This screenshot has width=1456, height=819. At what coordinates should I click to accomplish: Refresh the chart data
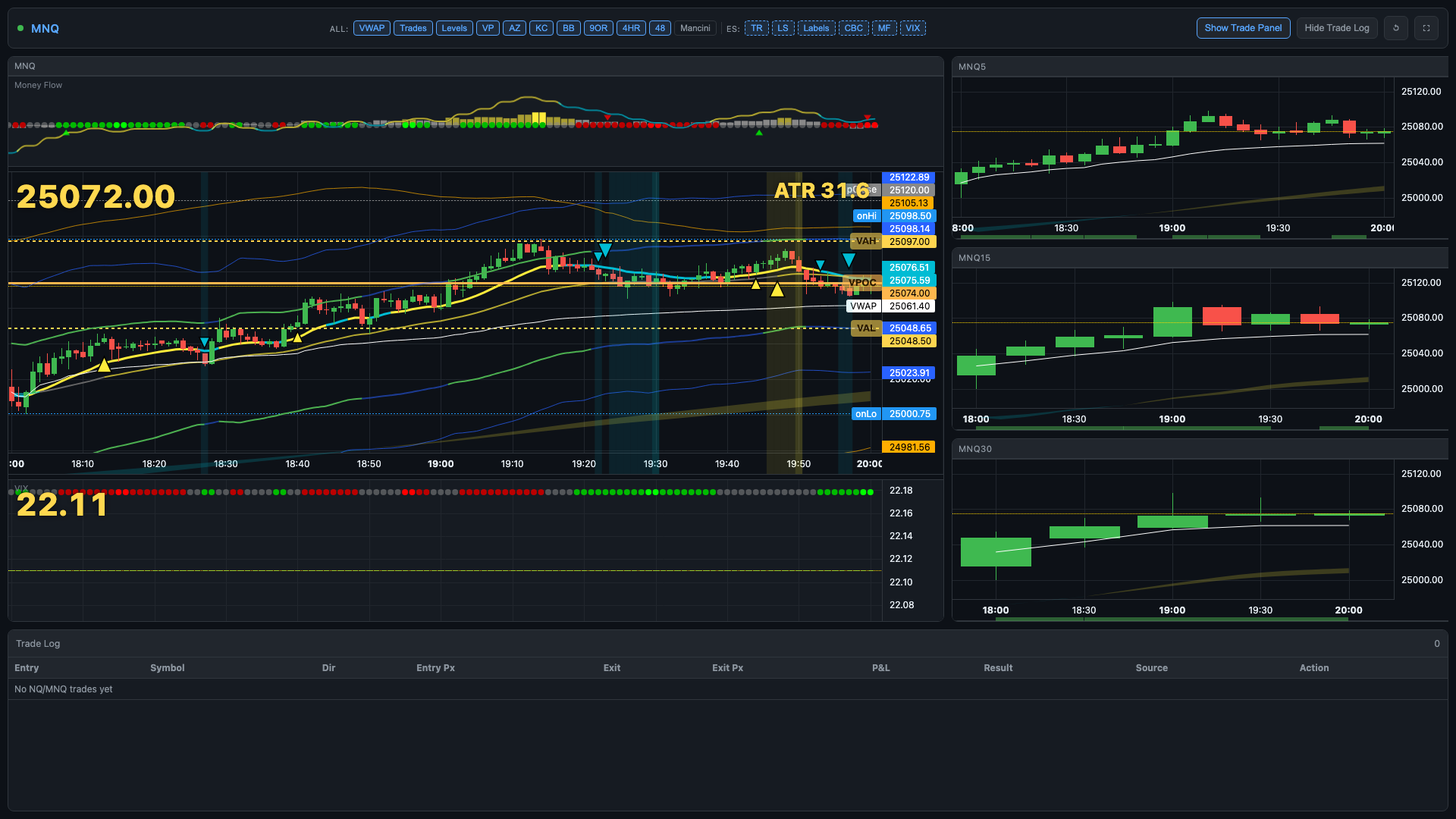pyautogui.click(x=1396, y=28)
